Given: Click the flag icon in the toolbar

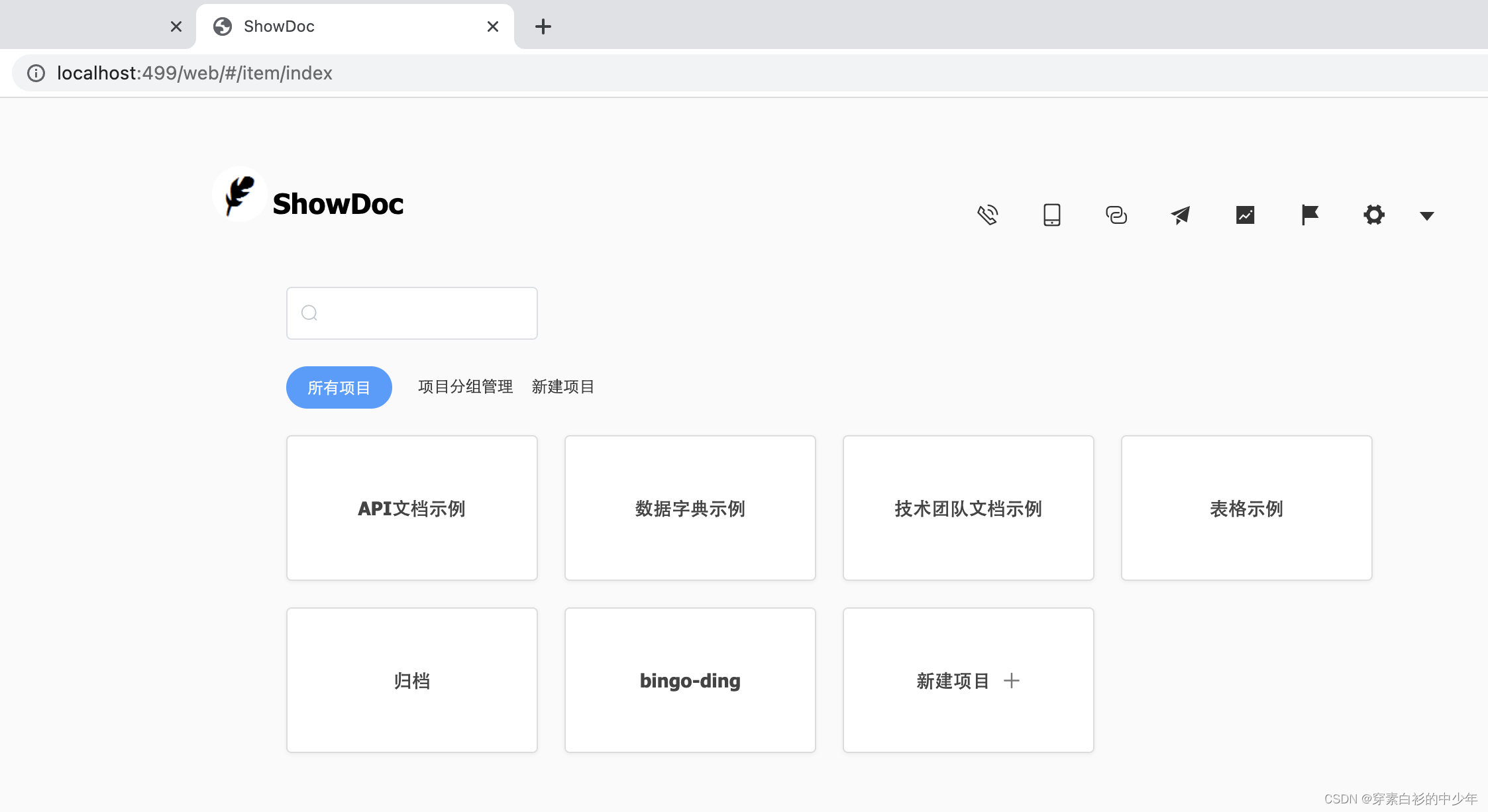Looking at the screenshot, I should 1310,215.
